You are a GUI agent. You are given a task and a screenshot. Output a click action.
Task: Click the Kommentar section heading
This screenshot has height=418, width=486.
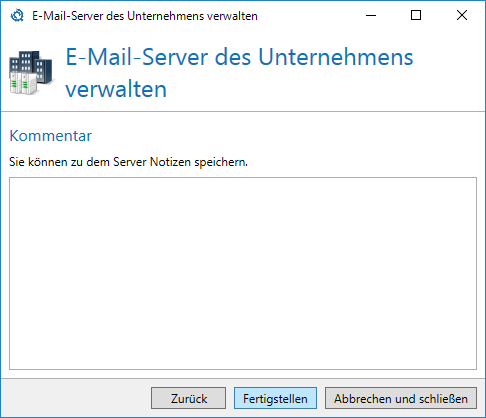point(51,136)
